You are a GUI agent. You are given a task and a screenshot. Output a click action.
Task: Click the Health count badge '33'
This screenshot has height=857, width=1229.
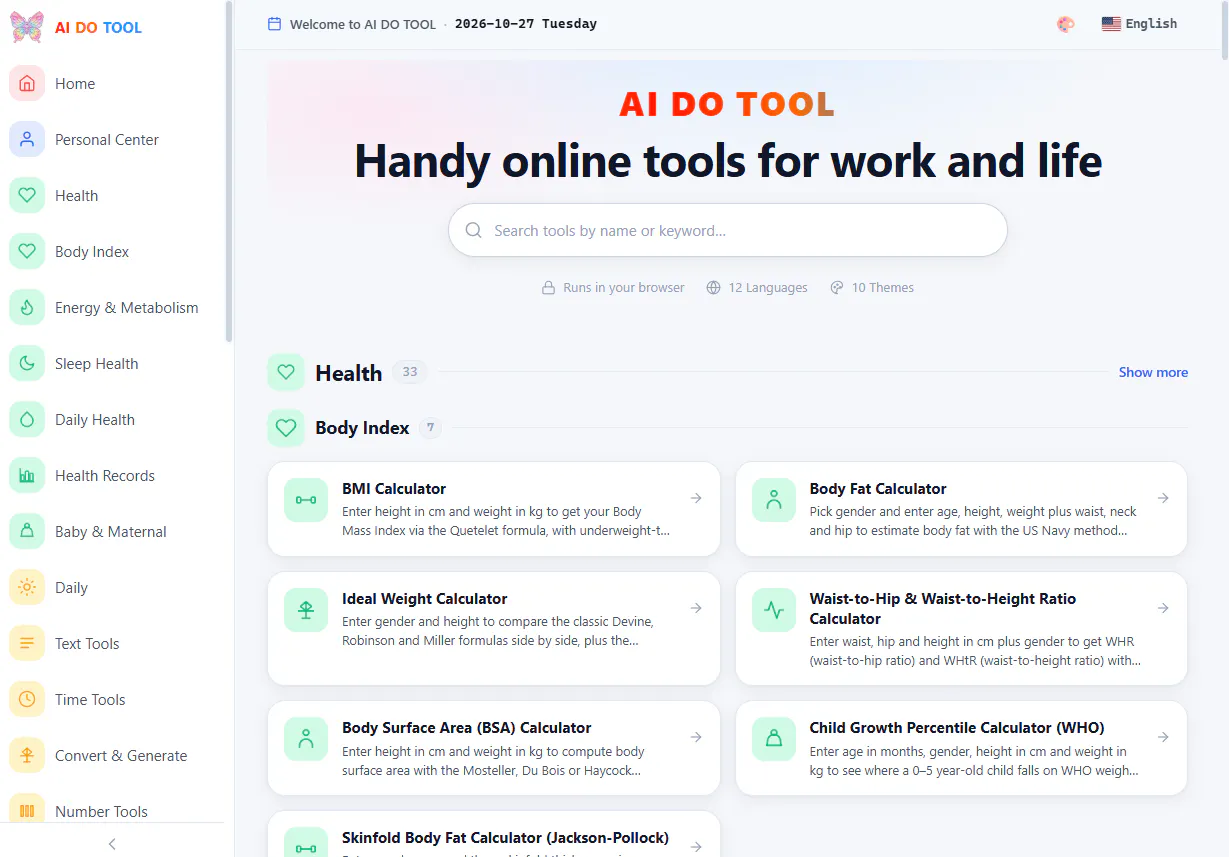point(410,372)
